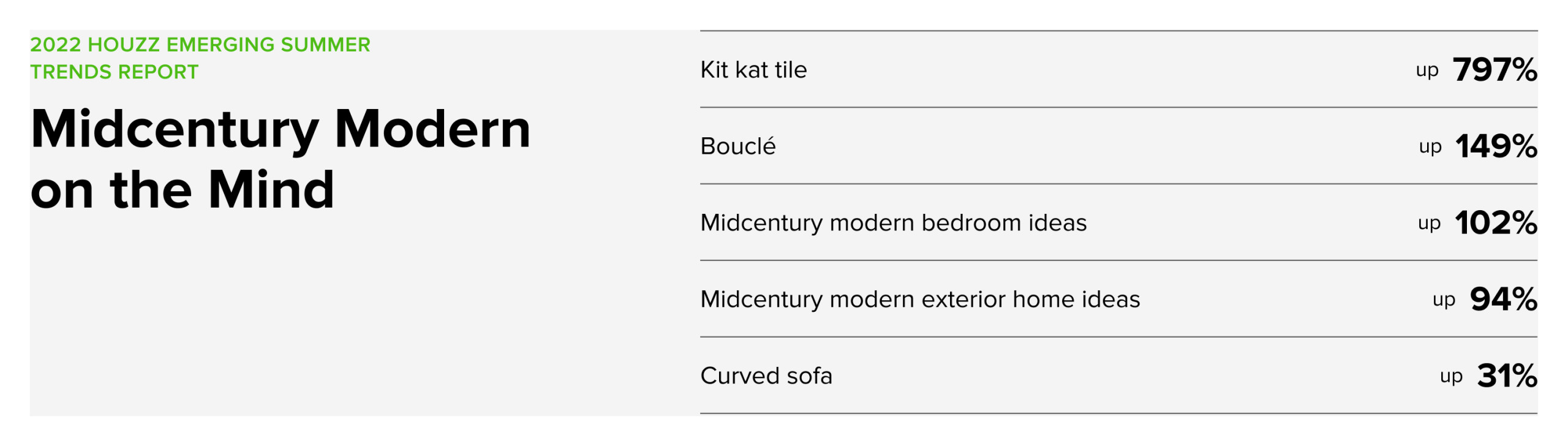Click the 149% figure
This screenshot has width=1568, height=446.
pyautogui.click(x=1497, y=146)
